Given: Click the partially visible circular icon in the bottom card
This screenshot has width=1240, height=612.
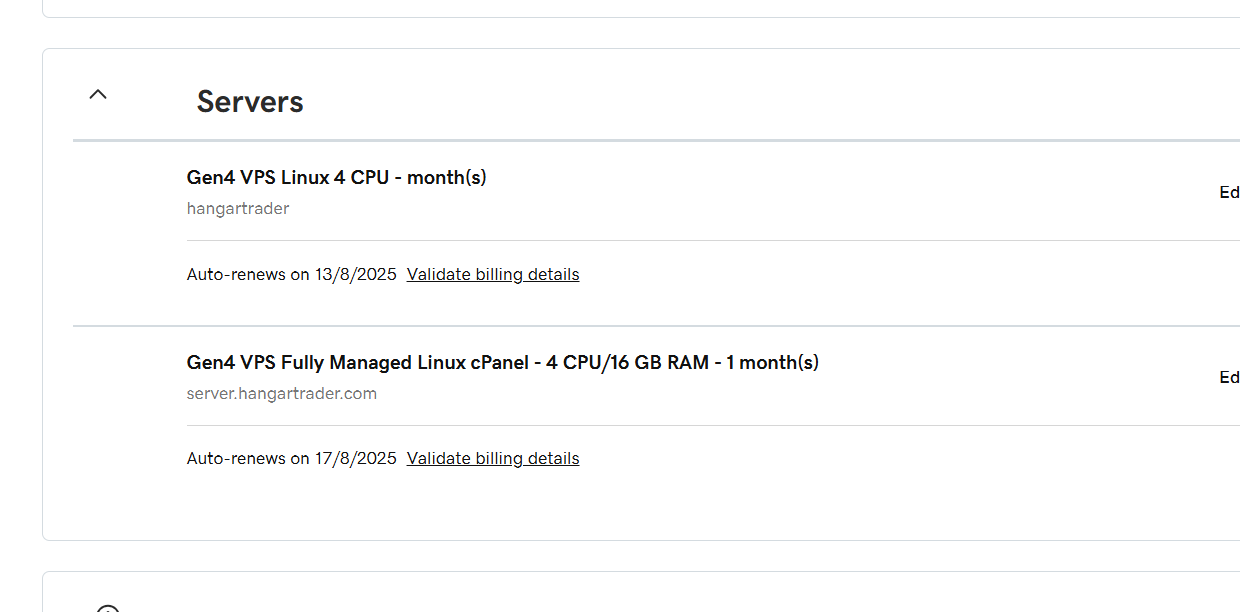Looking at the screenshot, I should [x=108, y=608].
